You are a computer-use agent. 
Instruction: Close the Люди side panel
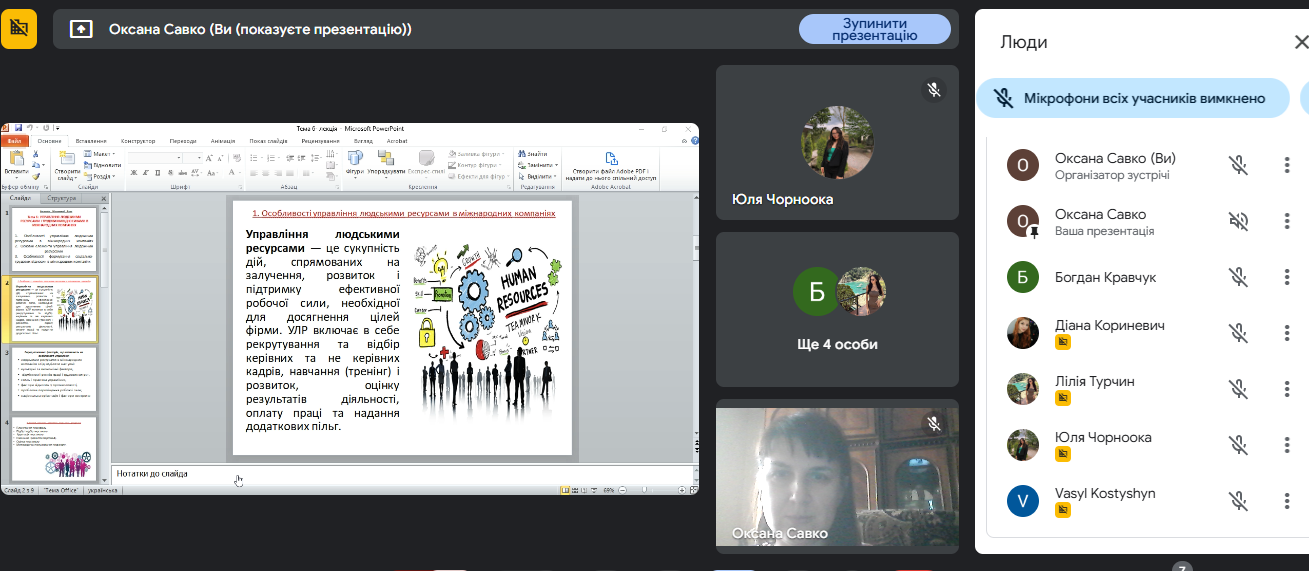1300,42
